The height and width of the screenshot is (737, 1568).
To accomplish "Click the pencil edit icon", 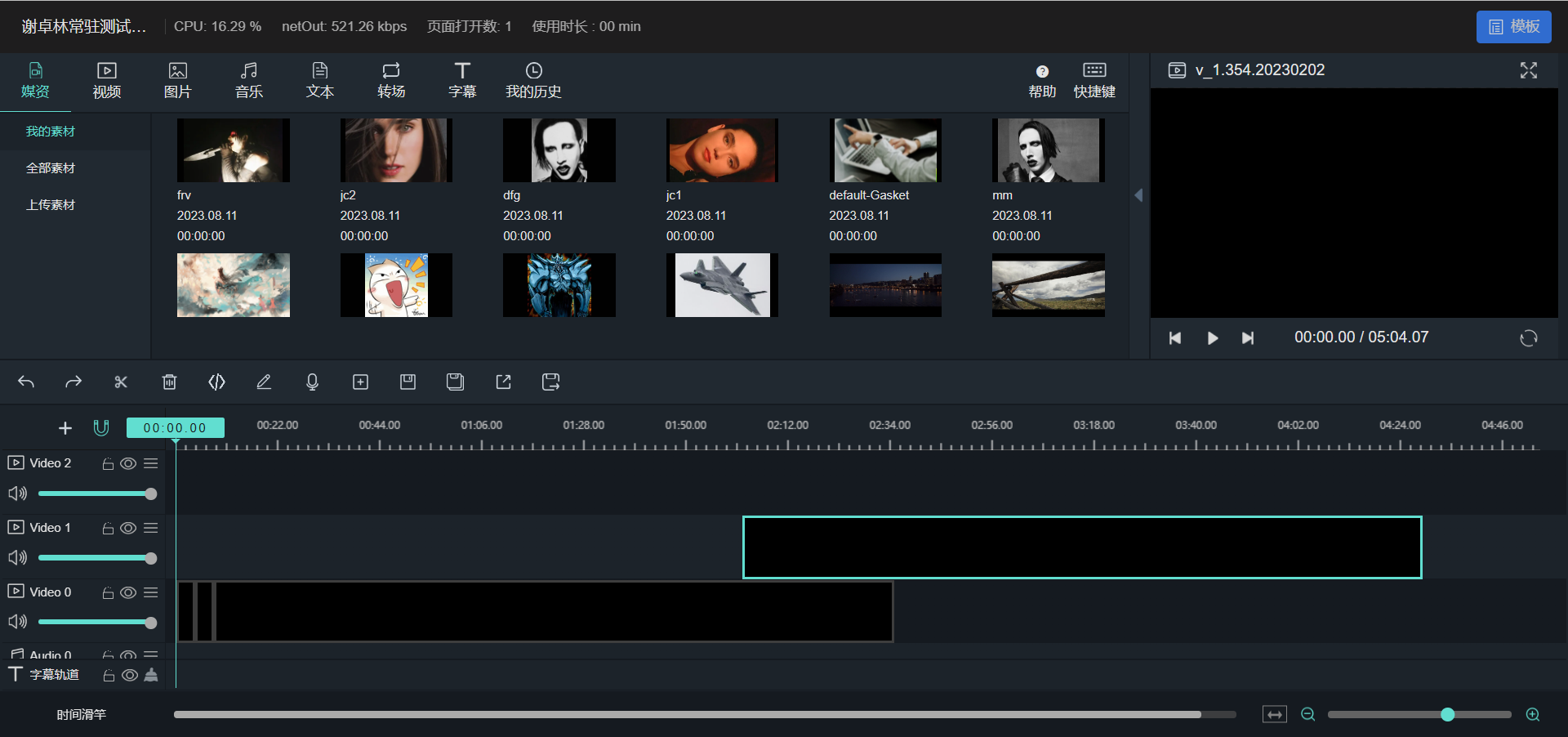I will 264,382.
